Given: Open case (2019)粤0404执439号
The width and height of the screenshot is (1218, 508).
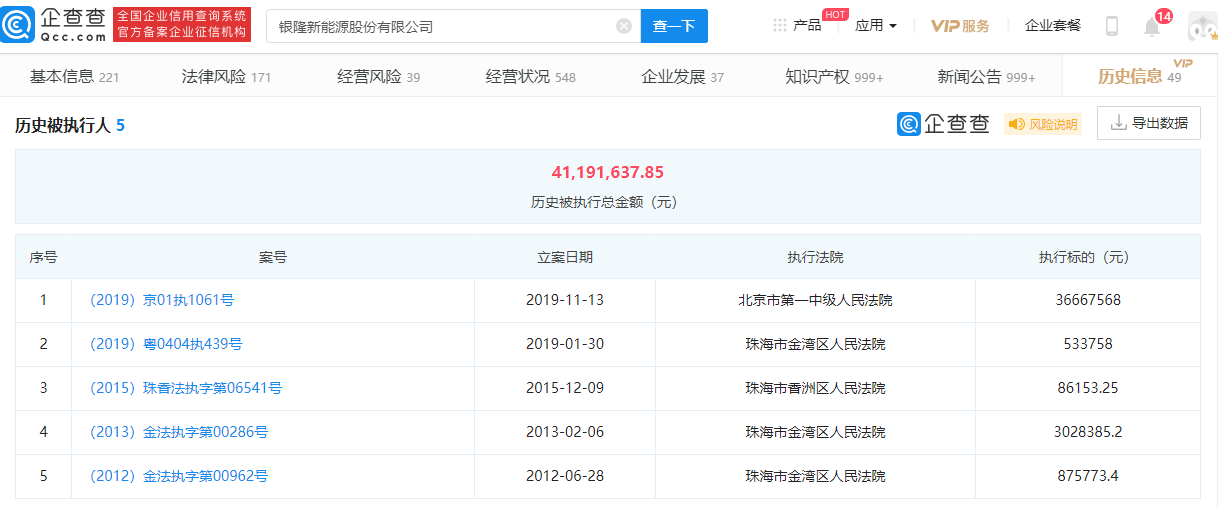Looking at the screenshot, I should [x=165, y=344].
